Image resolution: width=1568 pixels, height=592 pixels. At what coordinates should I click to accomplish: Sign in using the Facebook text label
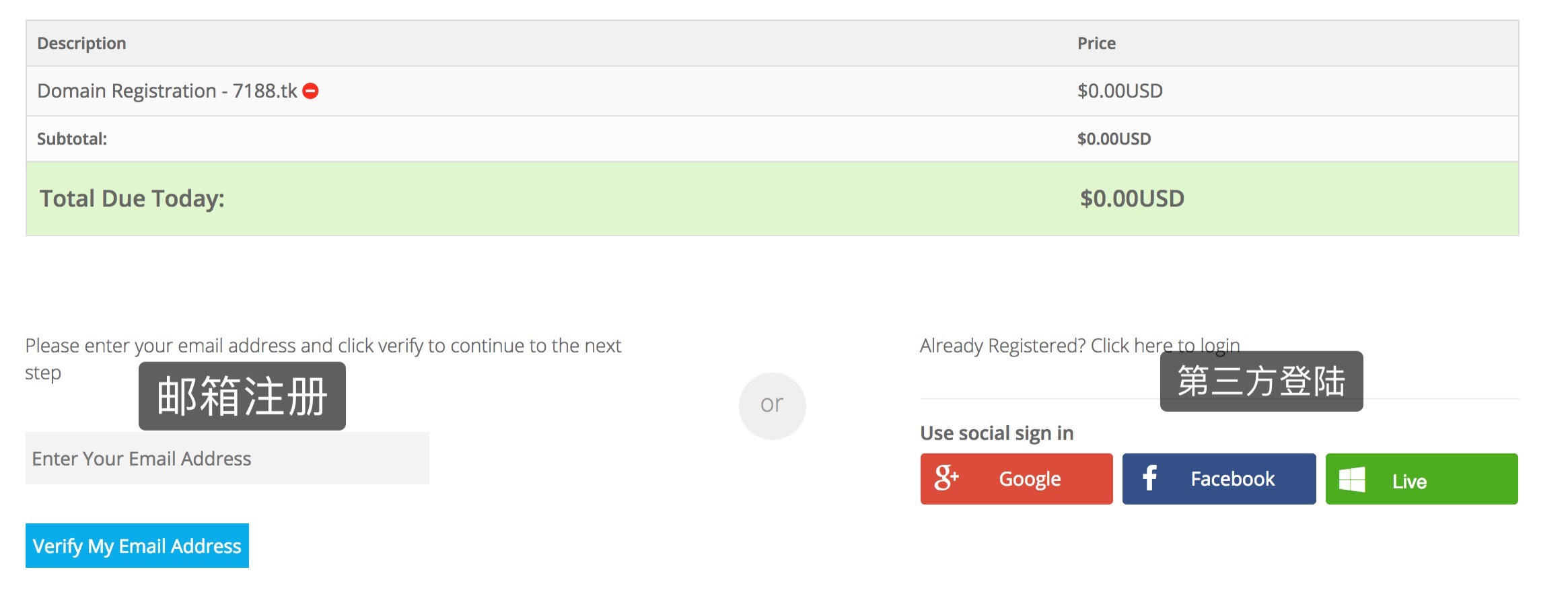point(1232,479)
